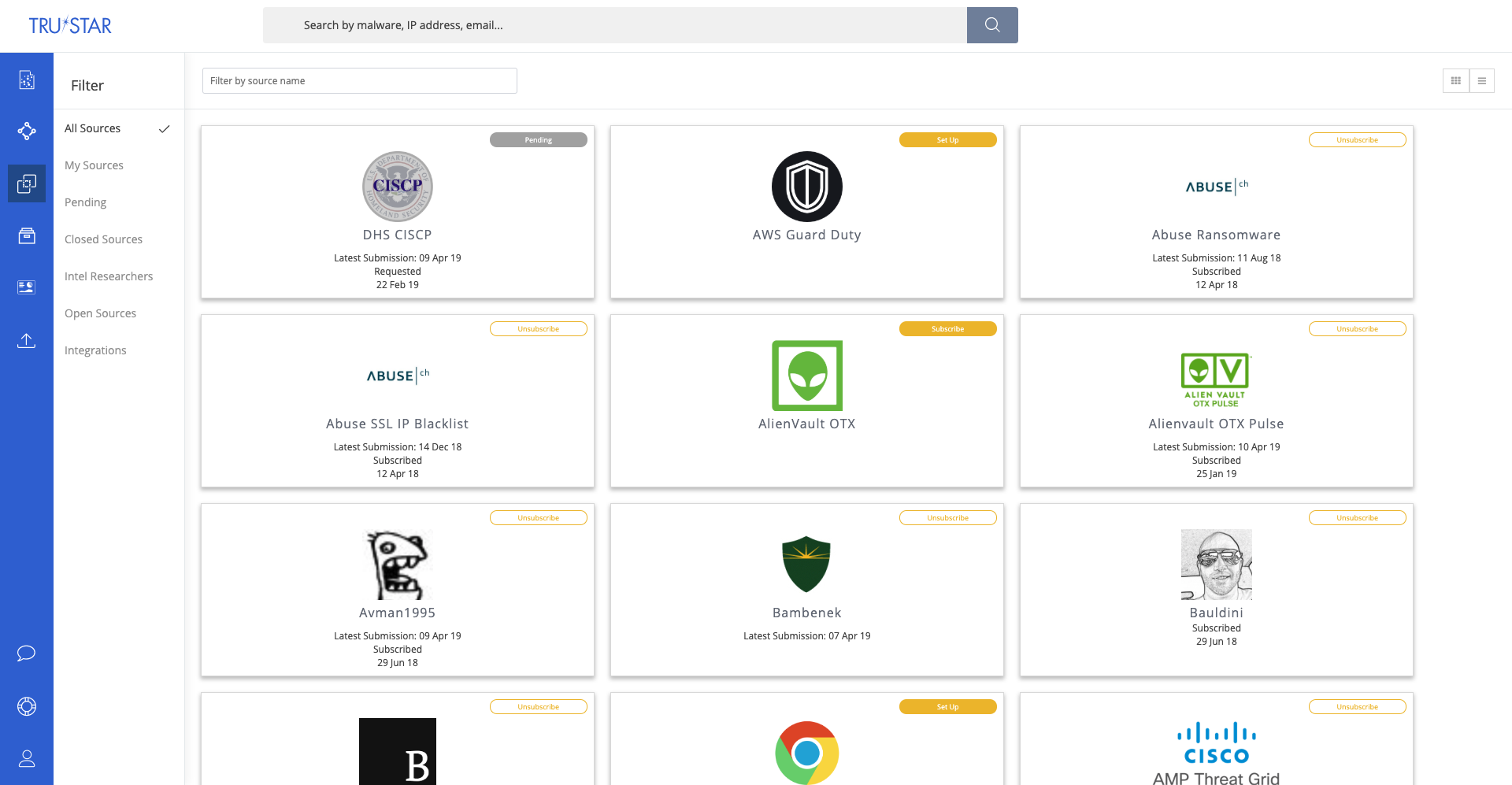Viewport: 1512px width, 785px height.
Task: Switch to list view
Action: [1481, 80]
